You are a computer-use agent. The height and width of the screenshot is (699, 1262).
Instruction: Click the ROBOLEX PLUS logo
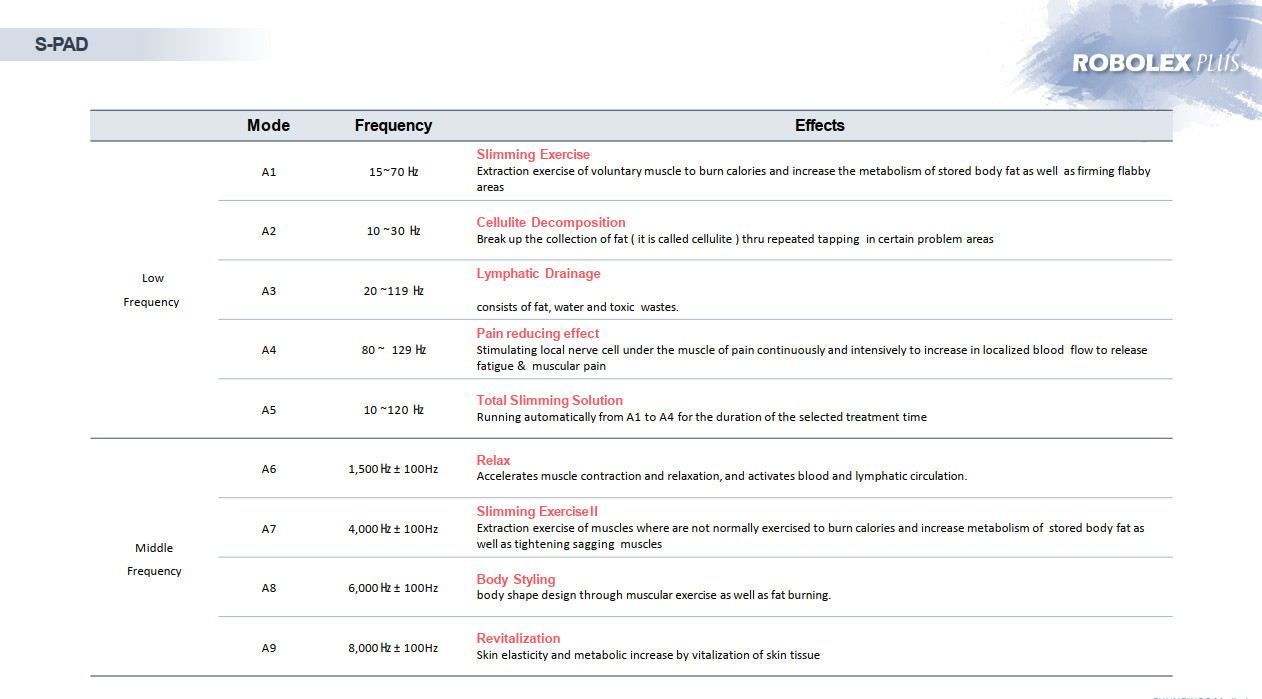click(1156, 63)
